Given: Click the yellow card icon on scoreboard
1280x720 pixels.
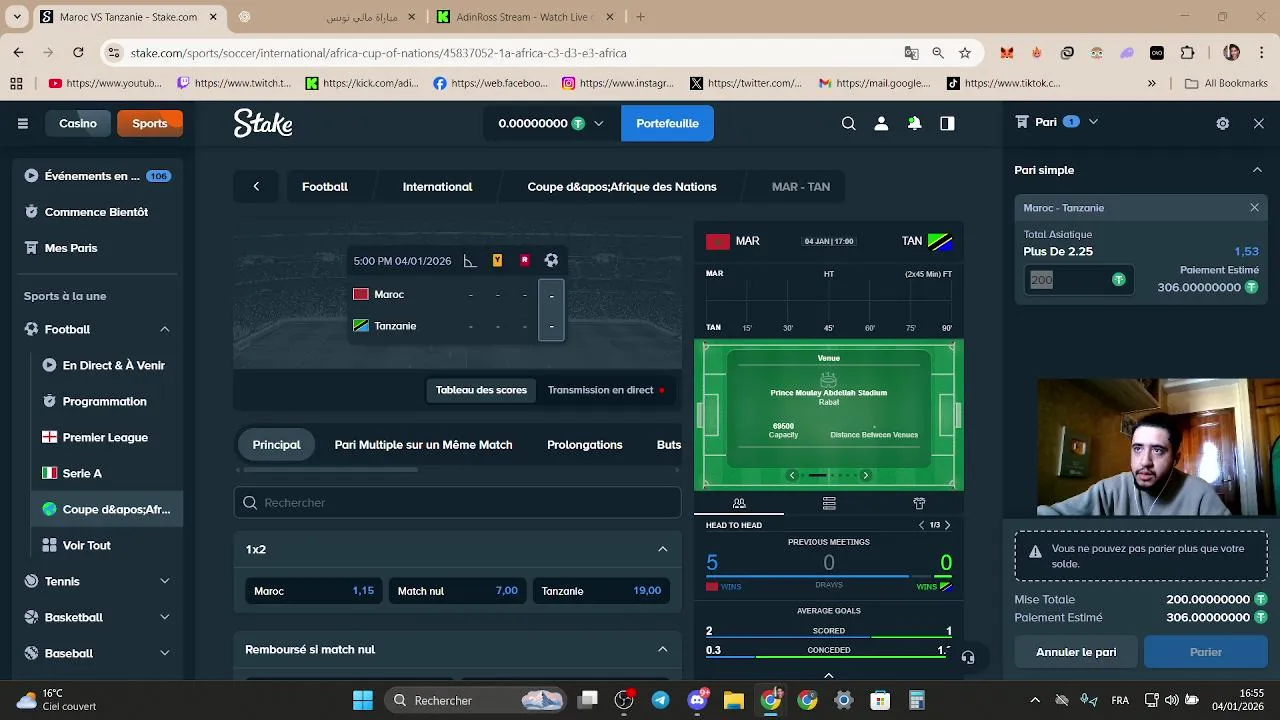Looking at the screenshot, I should [497, 261].
